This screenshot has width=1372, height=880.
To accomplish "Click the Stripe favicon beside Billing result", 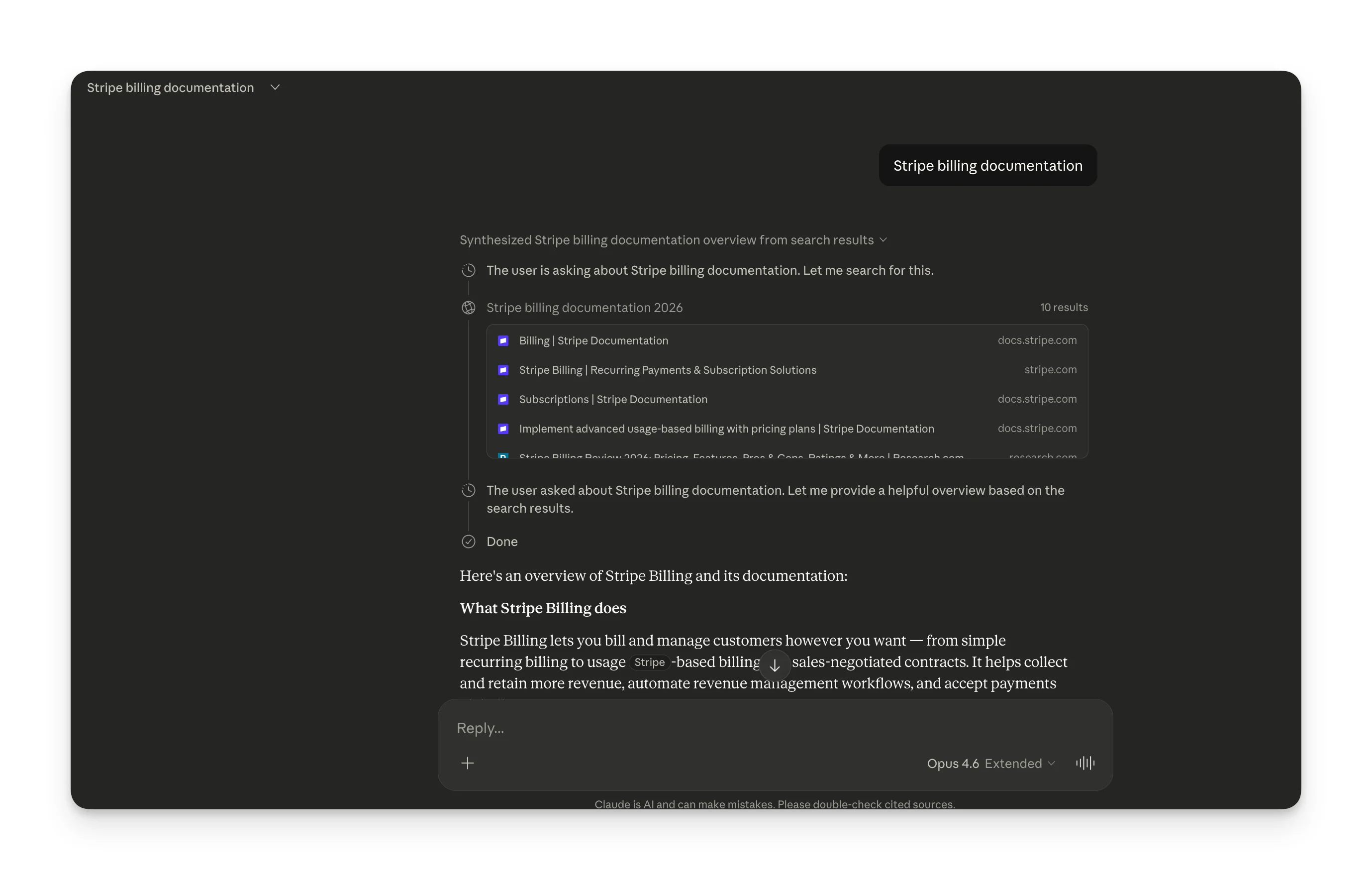I will point(503,341).
